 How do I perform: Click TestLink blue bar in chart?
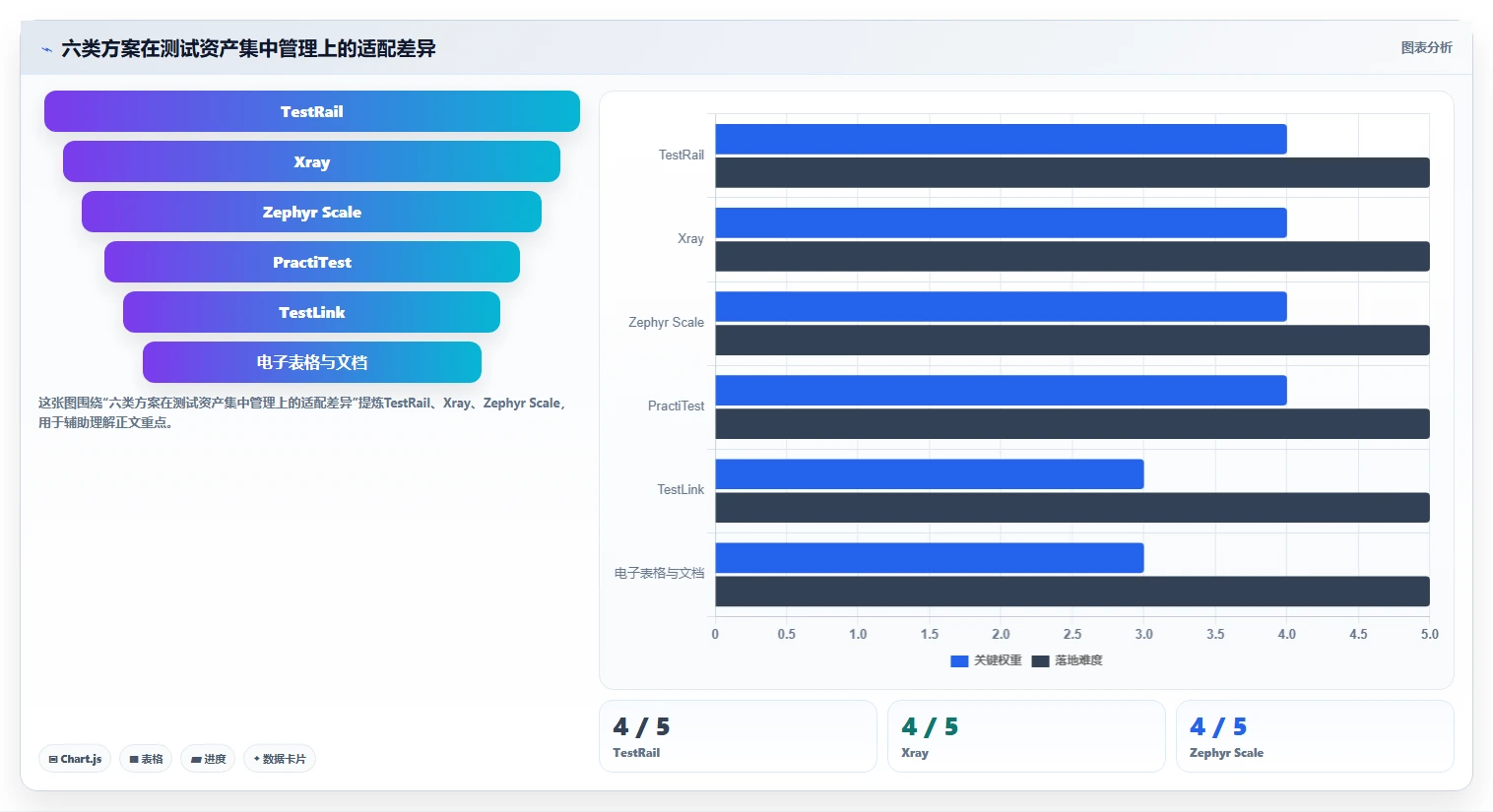(930, 473)
